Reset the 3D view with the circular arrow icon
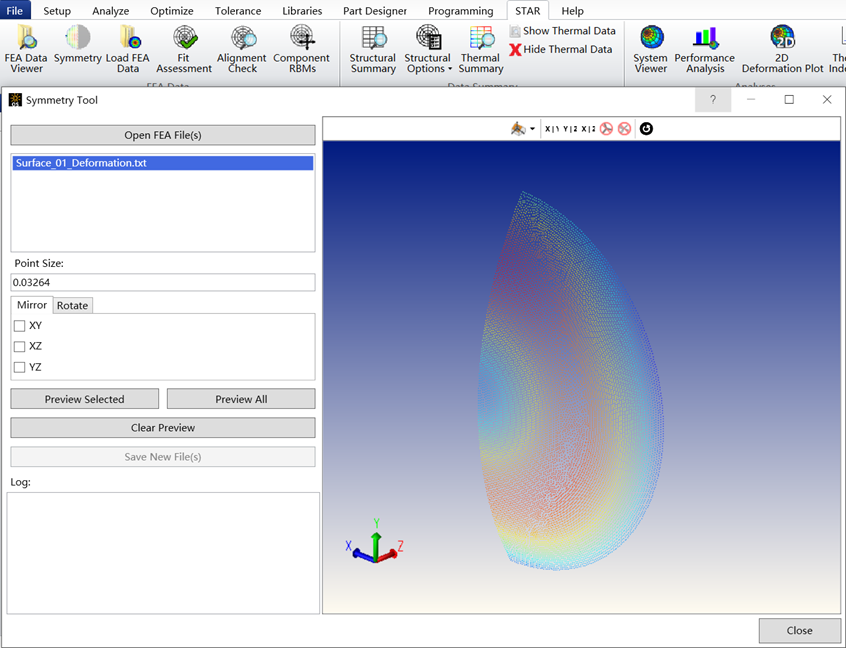The height and width of the screenshot is (648, 846). 646,129
